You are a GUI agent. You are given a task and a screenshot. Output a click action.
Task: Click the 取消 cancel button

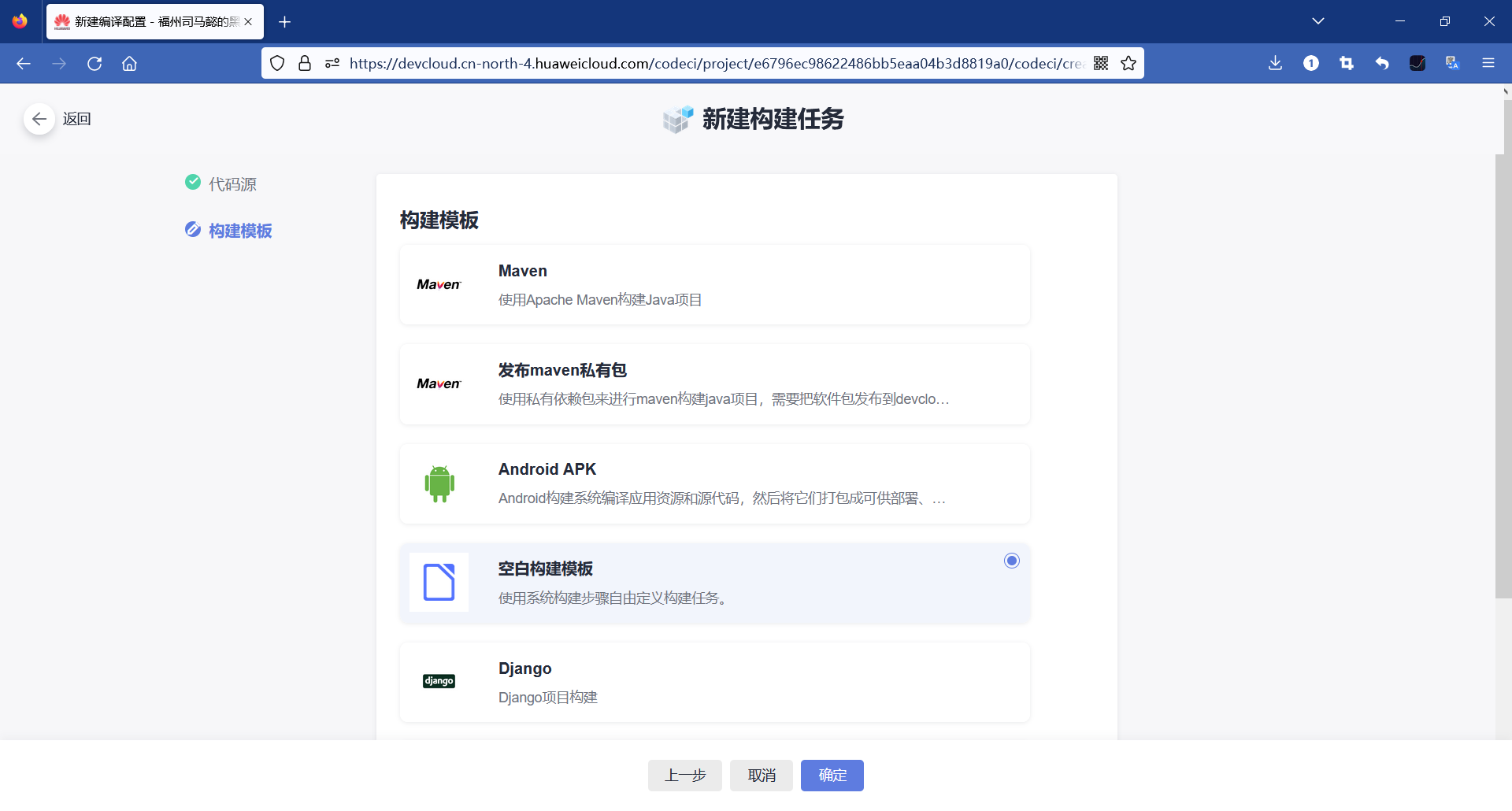tap(761, 776)
